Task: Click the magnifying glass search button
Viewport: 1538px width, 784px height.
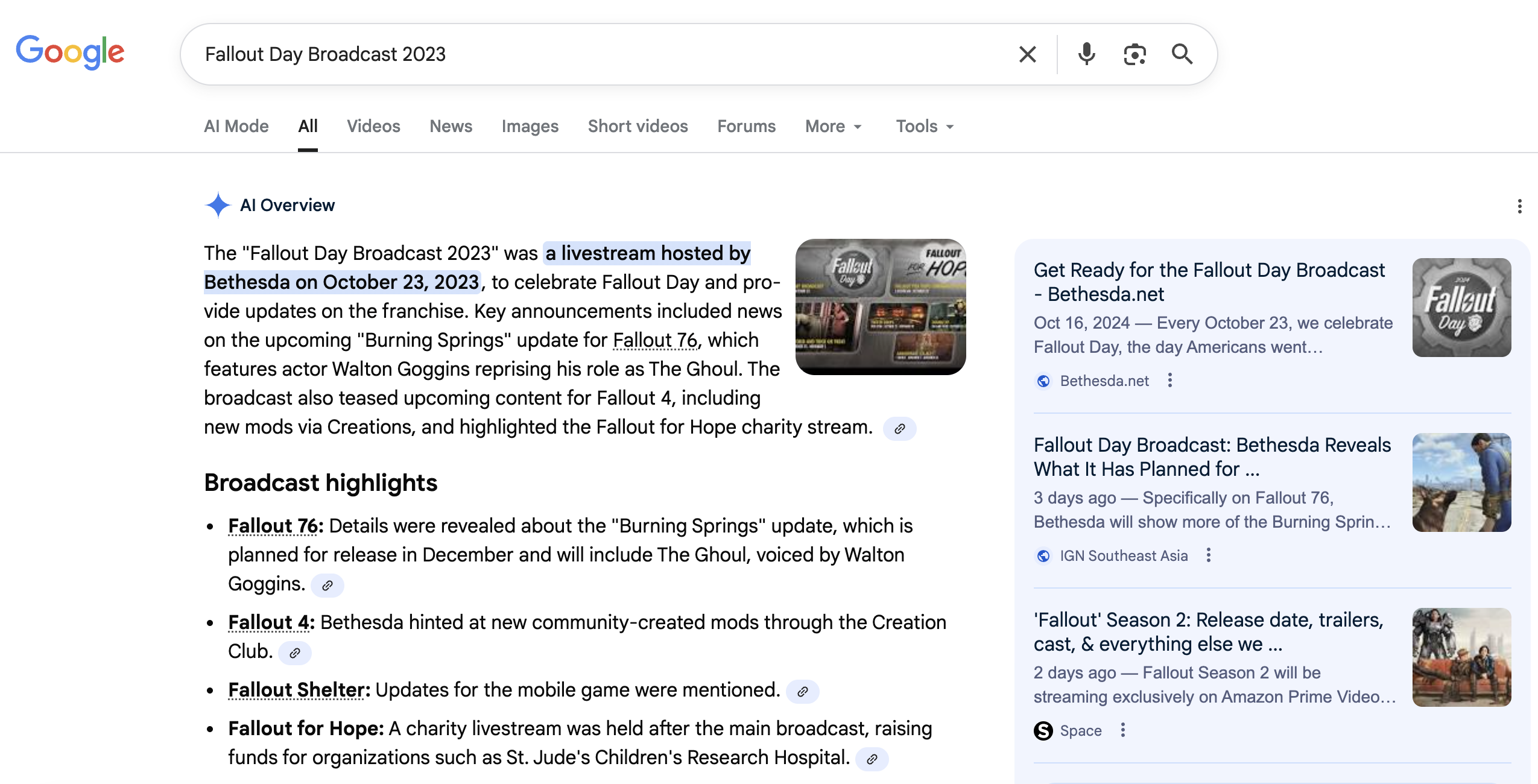Action: click(1182, 54)
